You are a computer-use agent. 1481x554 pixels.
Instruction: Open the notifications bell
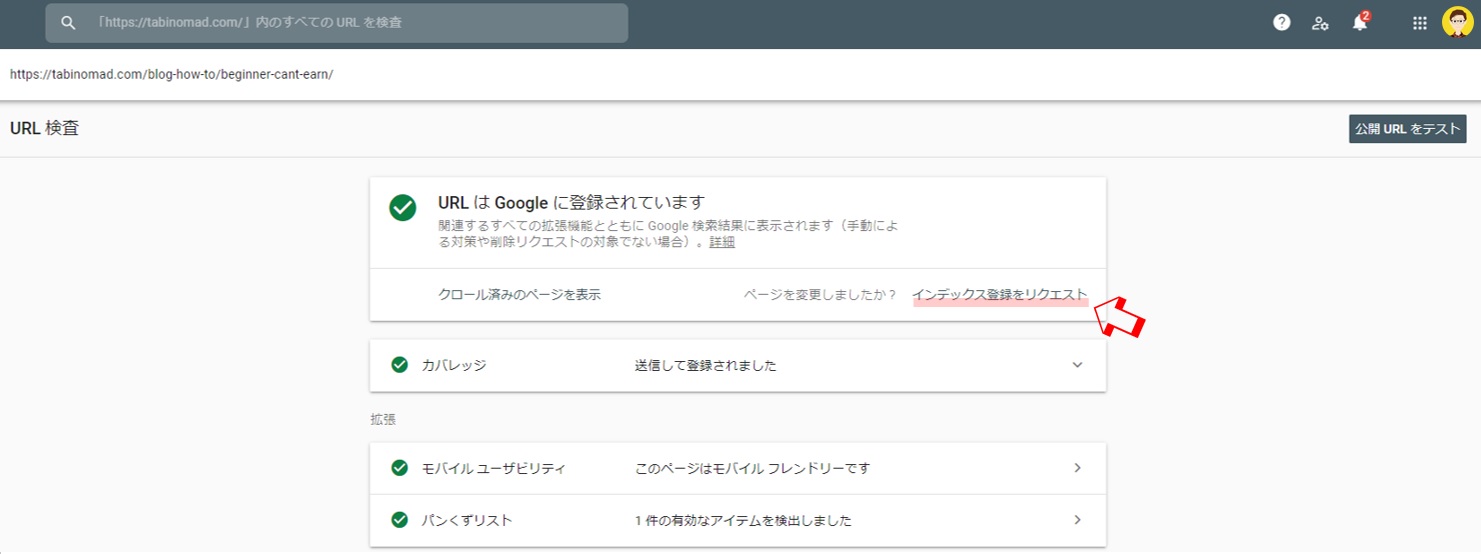click(1360, 22)
